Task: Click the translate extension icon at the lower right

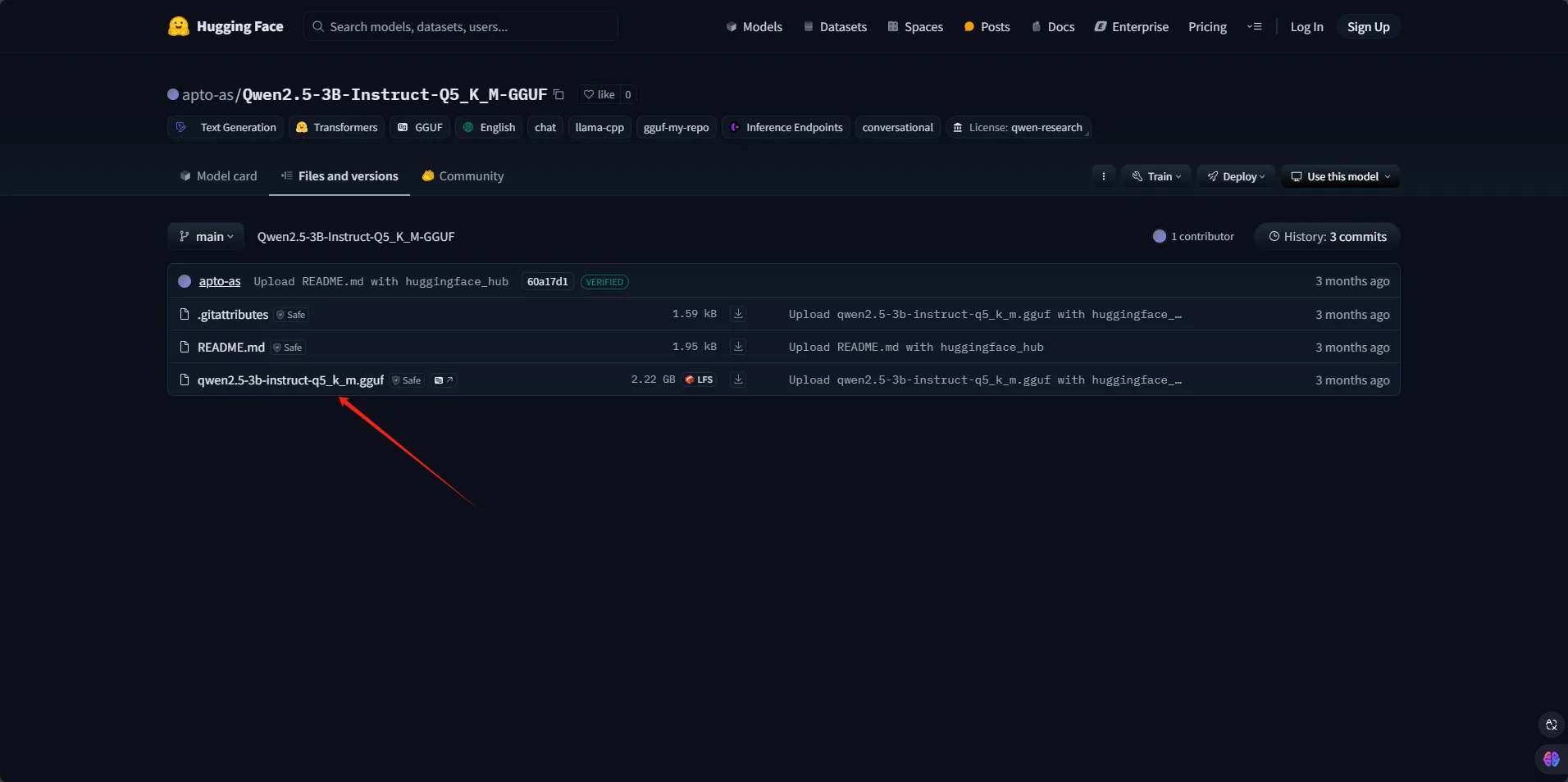Action: pos(1551,725)
